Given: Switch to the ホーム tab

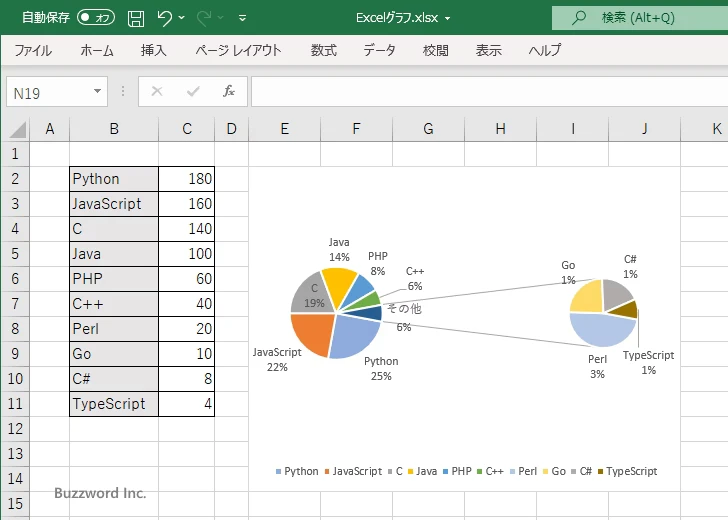Looking at the screenshot, I should tap(97, 50).
